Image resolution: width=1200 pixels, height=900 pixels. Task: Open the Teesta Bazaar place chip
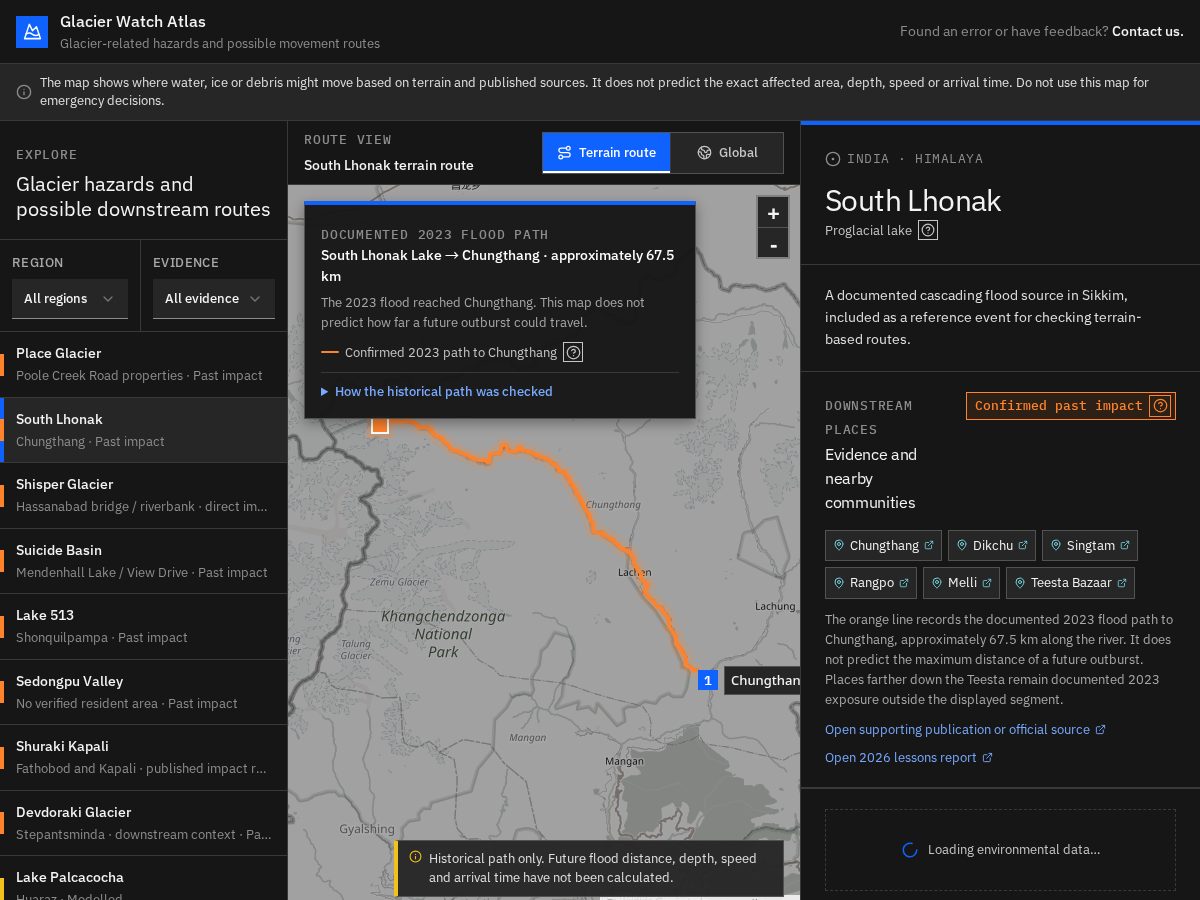(1070, 582)
